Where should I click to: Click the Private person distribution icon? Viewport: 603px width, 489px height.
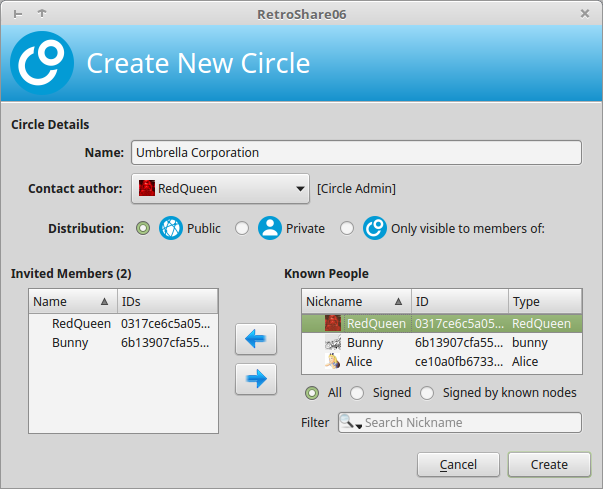click(270, 228)
